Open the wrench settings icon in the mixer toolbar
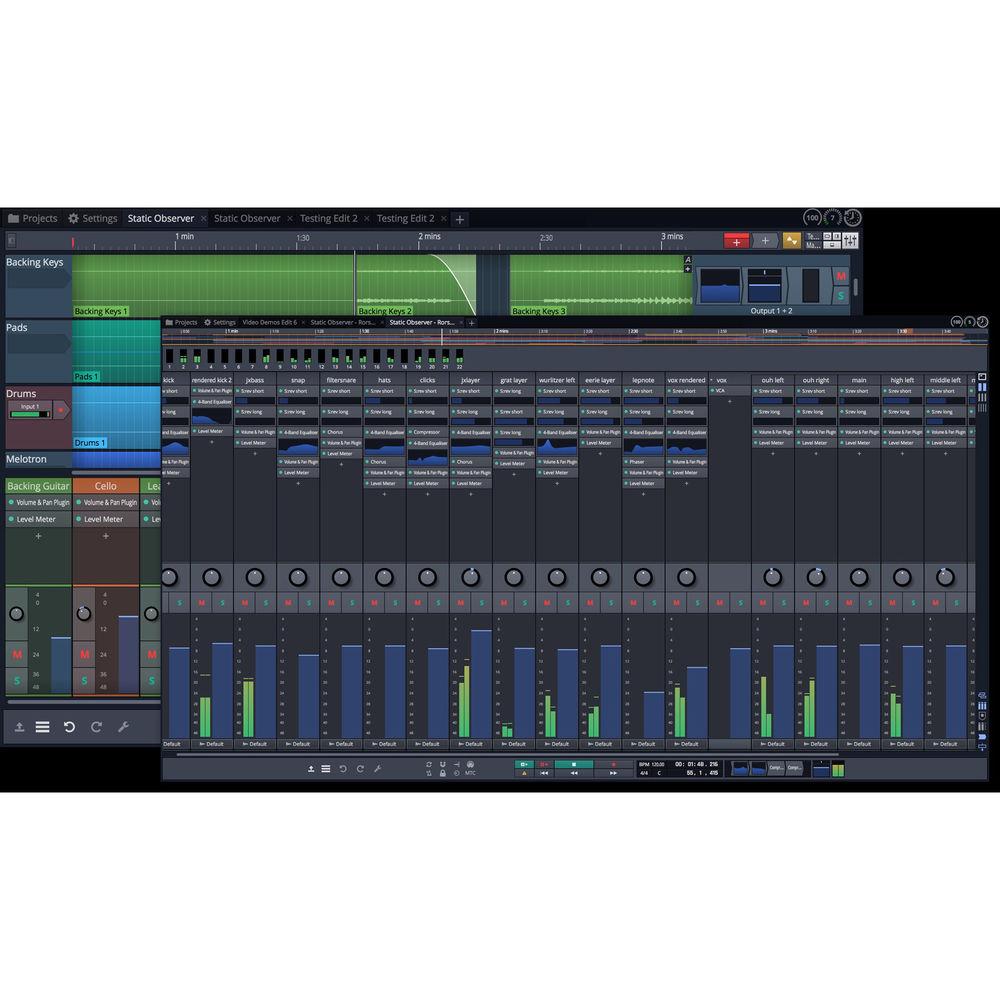This screenshot has height=1000, width=1000. click(x=378, y=767)
